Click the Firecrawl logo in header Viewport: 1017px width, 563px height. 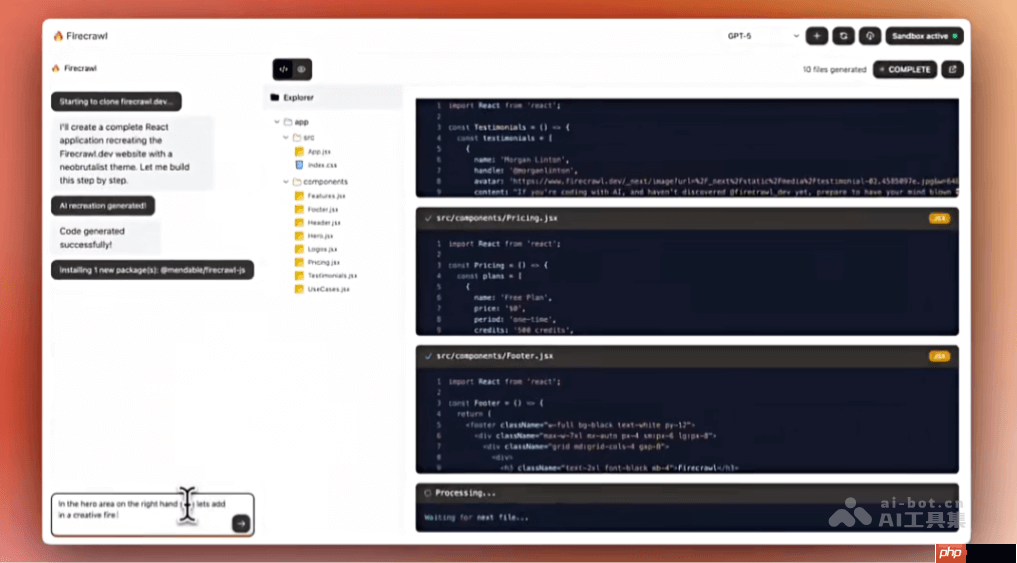click(80, 36)
